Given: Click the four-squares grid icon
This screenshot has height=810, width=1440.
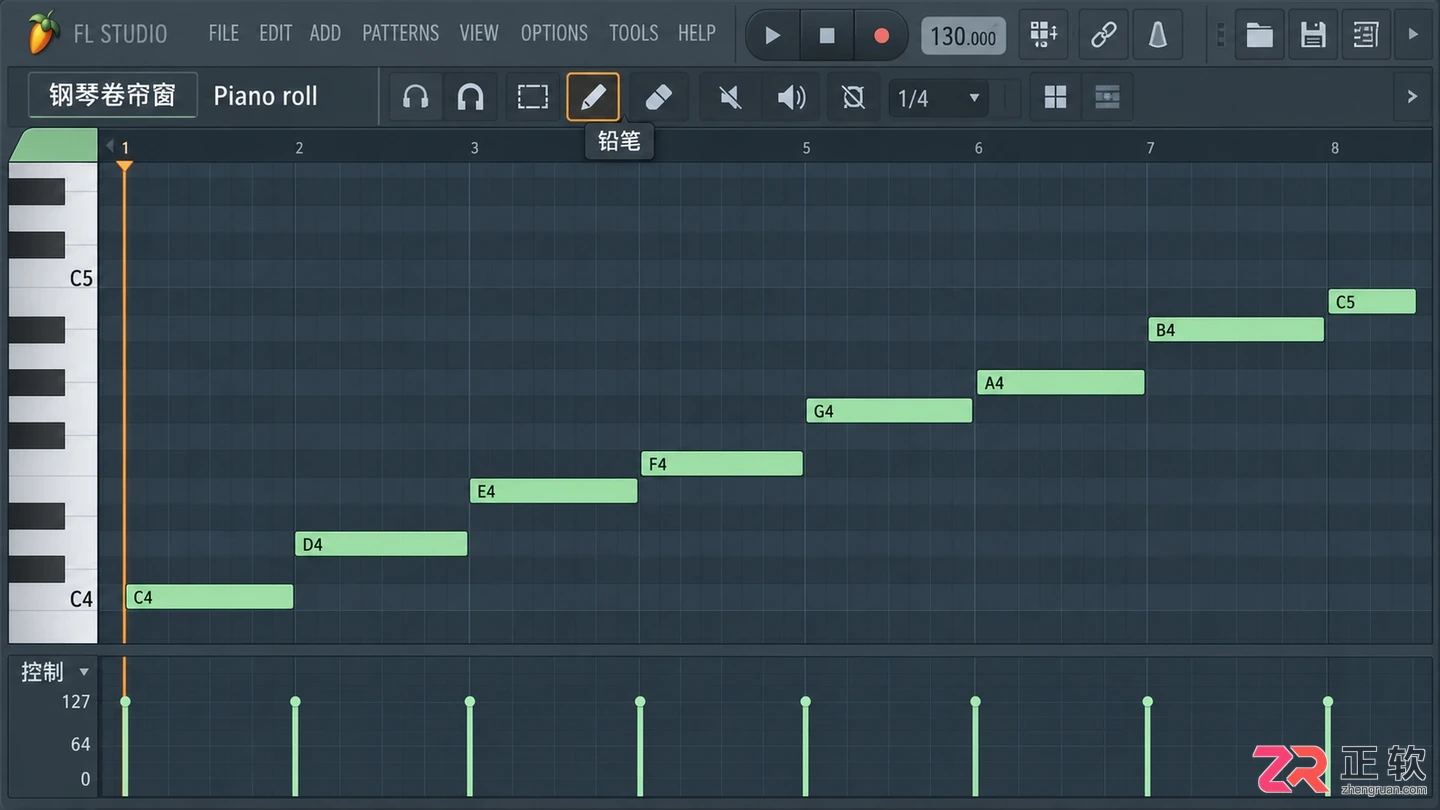Looking at the screenshot, I should [x=1055, y=97].
